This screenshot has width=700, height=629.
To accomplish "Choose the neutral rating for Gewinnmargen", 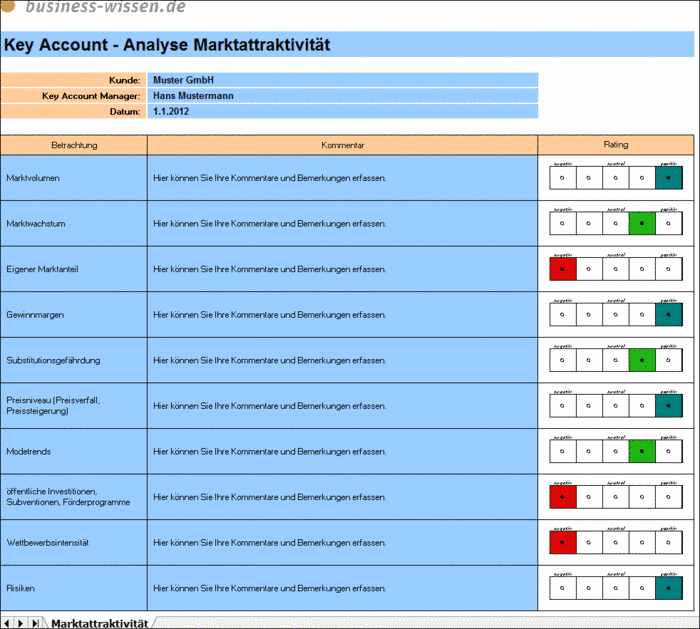I will click(615, 314).
